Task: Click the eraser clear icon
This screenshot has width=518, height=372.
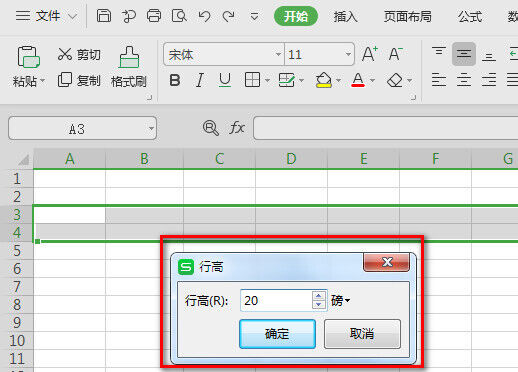Action: pos(395,80)
